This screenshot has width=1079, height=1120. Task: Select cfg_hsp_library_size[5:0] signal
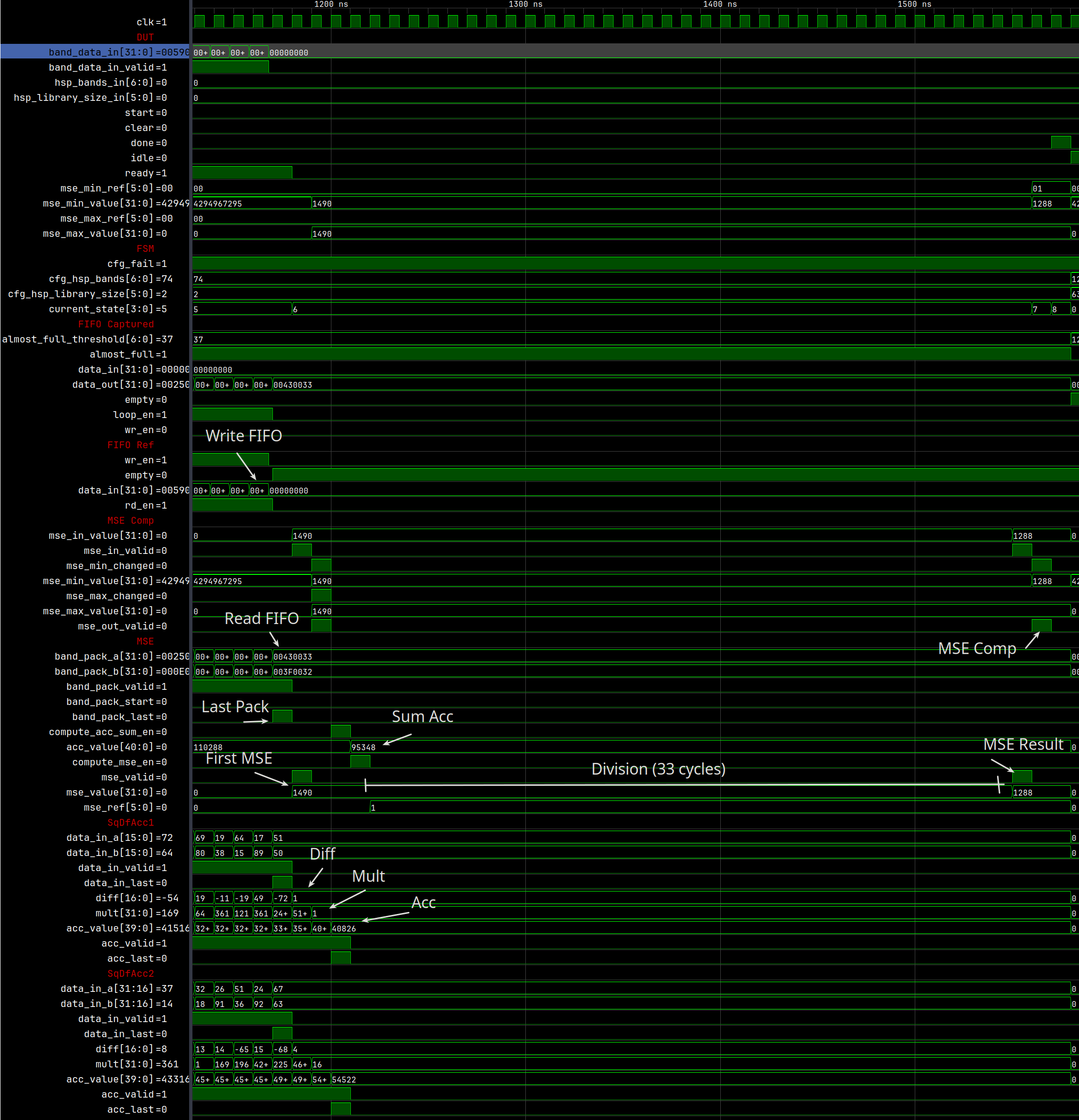click(87, 294)
